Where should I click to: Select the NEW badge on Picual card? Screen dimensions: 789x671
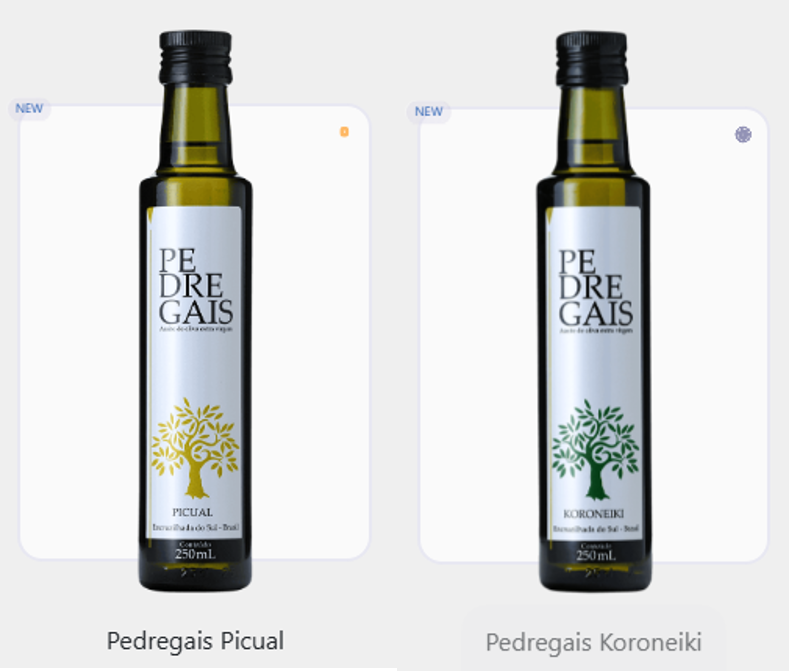coord(29,109)
